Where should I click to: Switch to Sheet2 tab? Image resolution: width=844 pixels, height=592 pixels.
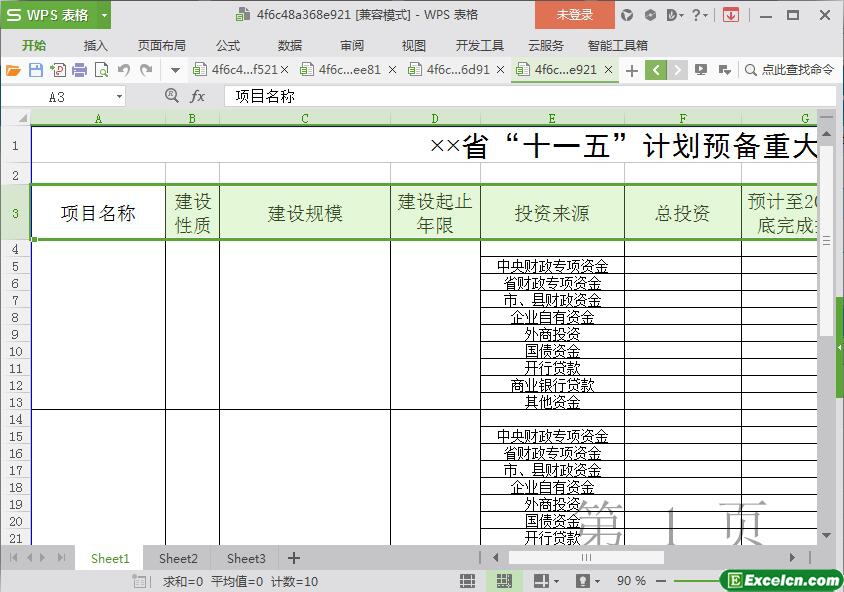[178, 558]
